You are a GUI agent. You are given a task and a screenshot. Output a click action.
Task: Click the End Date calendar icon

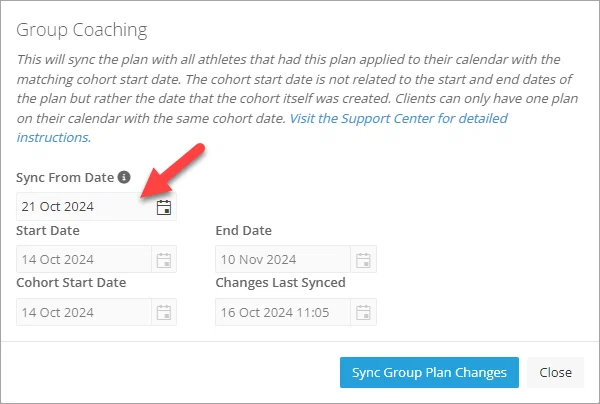tap(363, 260)
